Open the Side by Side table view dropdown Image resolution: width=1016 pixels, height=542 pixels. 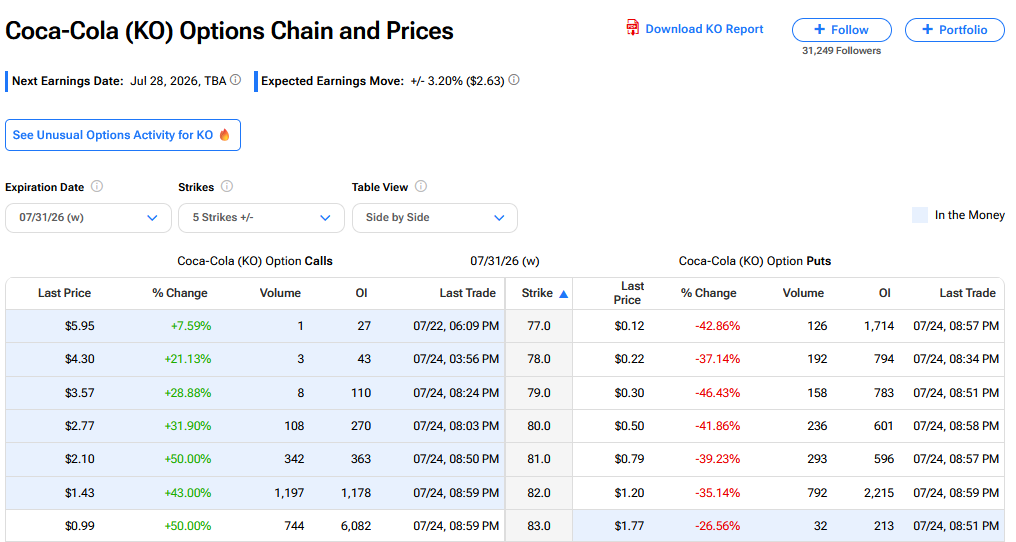(x=435, y=218)
